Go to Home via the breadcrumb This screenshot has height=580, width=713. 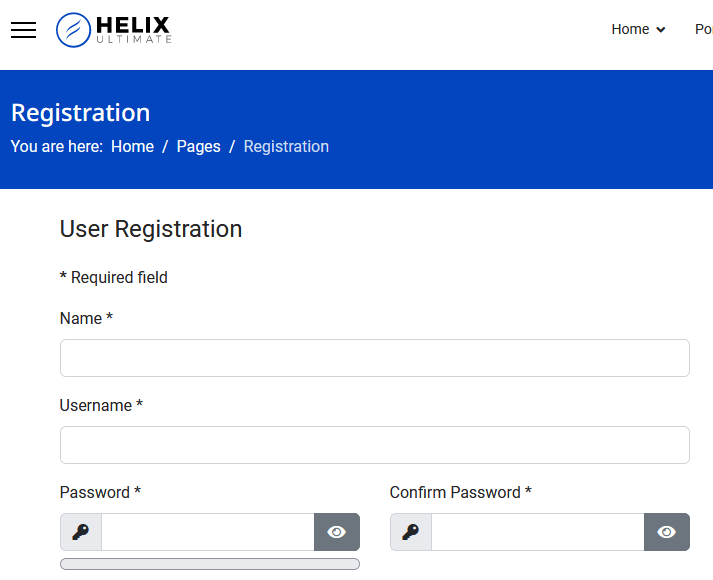(132, 146)
